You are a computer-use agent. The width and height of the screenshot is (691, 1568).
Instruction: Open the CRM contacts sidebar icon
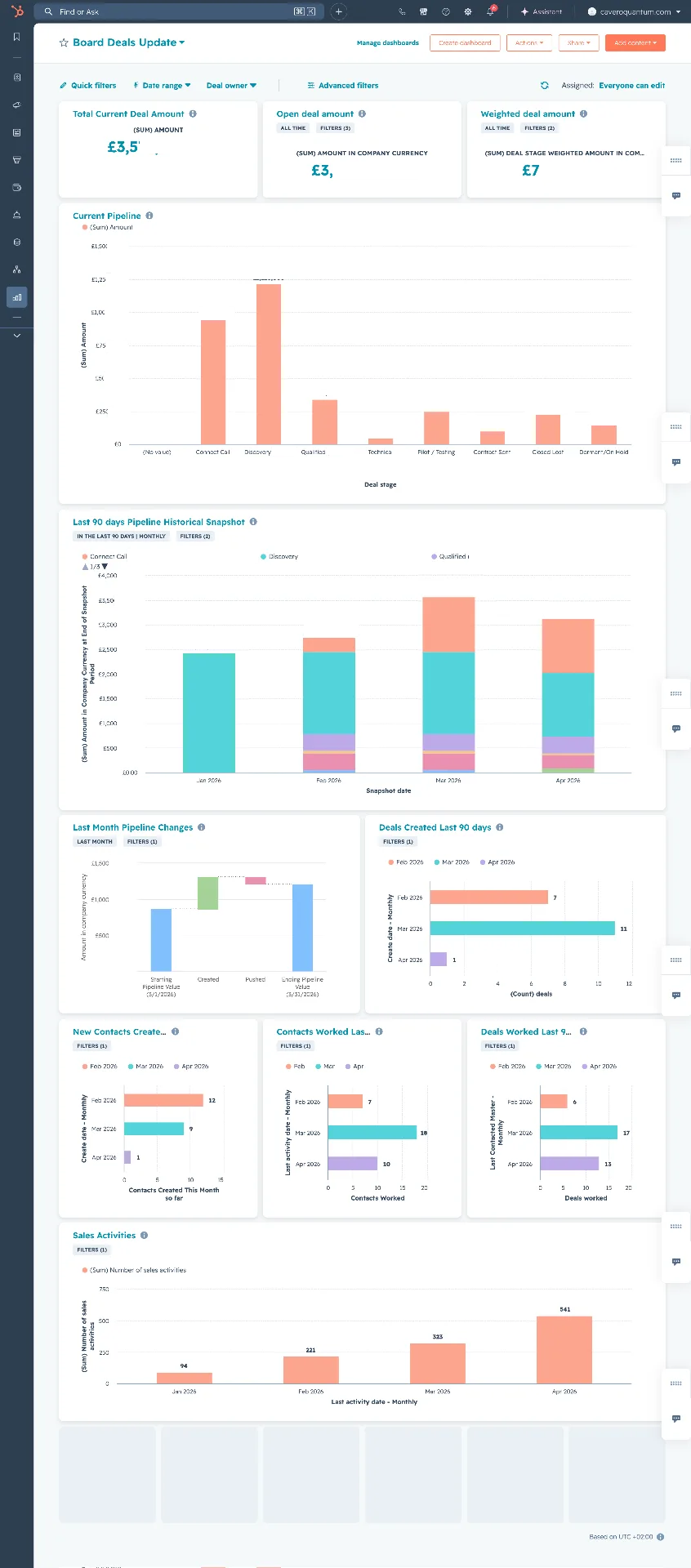16,78
